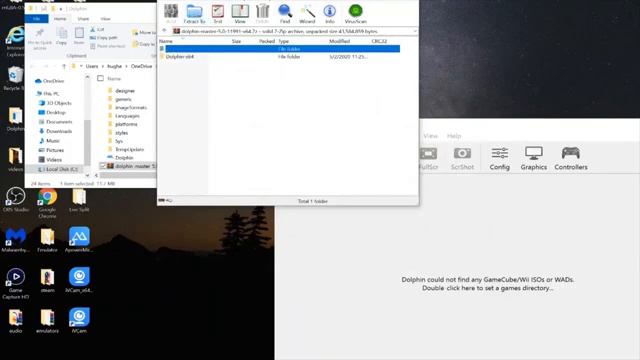
Task: Open ApowerMirror desktop shortcut
Action: point(79,240)
